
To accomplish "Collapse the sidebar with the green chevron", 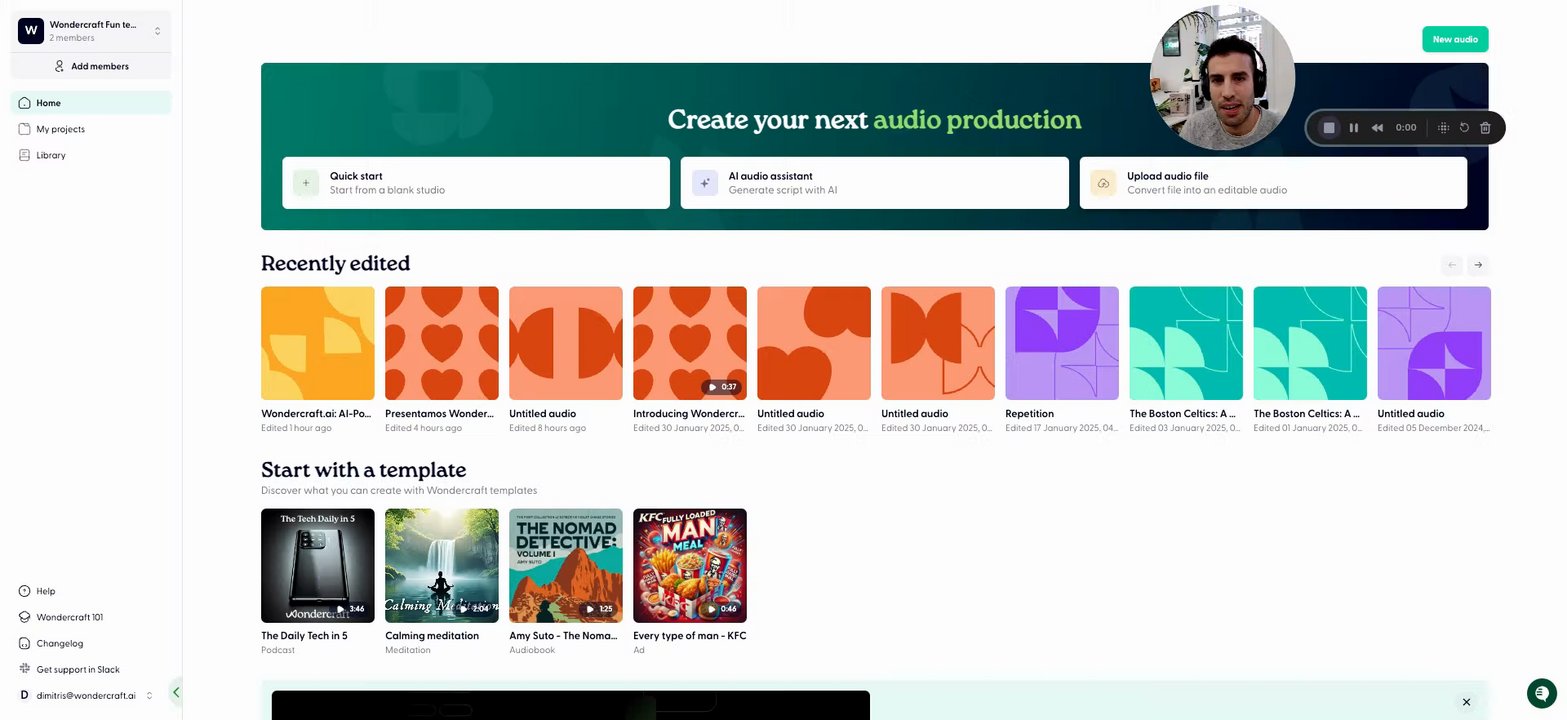I will (x=176, y=692).
